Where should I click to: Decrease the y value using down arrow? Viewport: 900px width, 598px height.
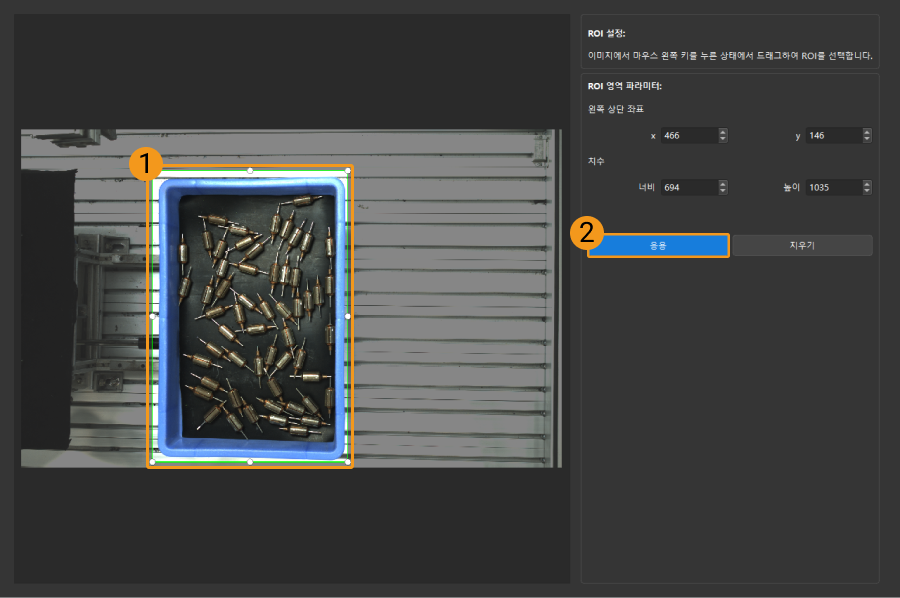pos(867,139)
